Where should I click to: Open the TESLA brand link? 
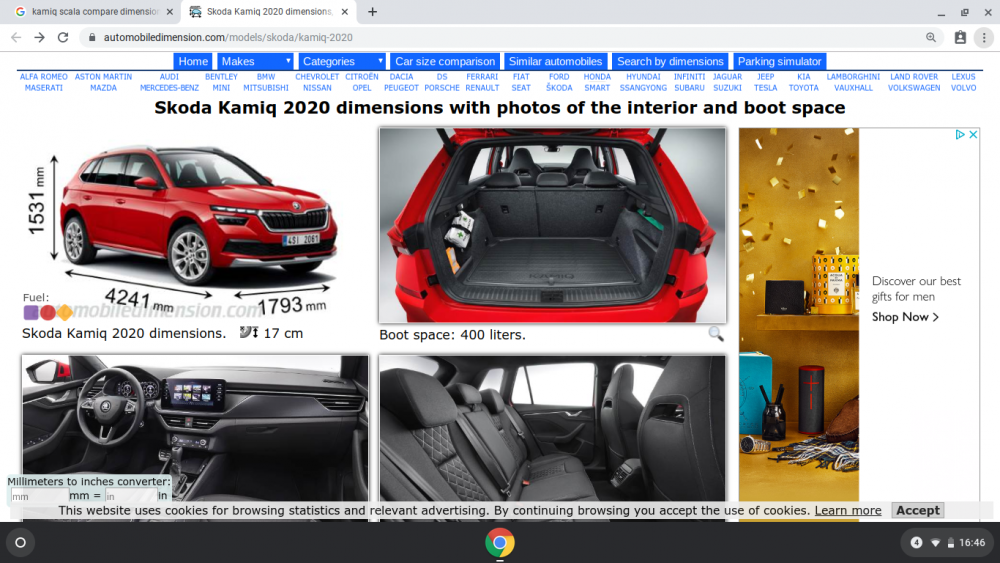(x=765, y=88)
